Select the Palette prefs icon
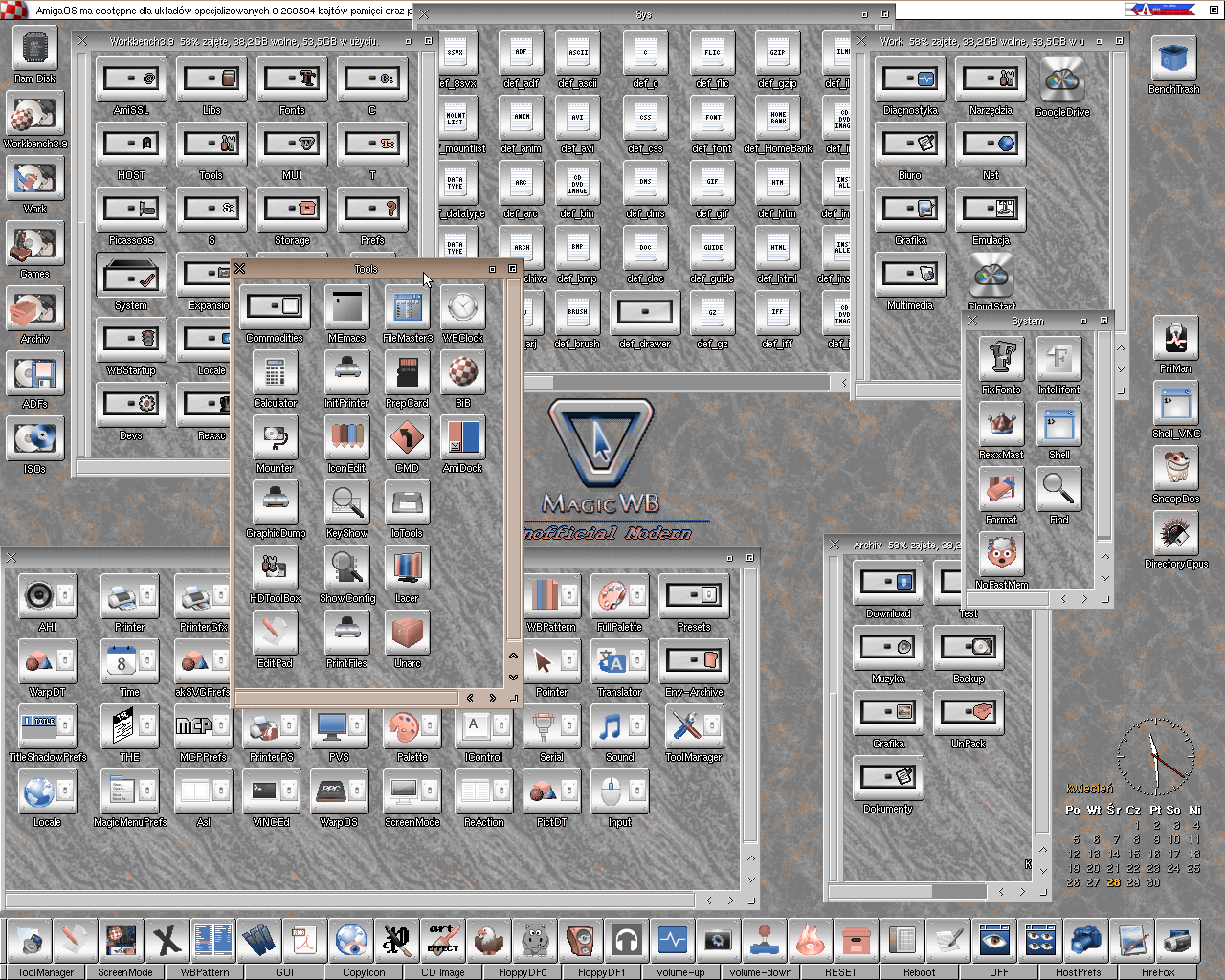Image resolution: width=1225 pixels, height=980 pixels. (x=412, y=726)
